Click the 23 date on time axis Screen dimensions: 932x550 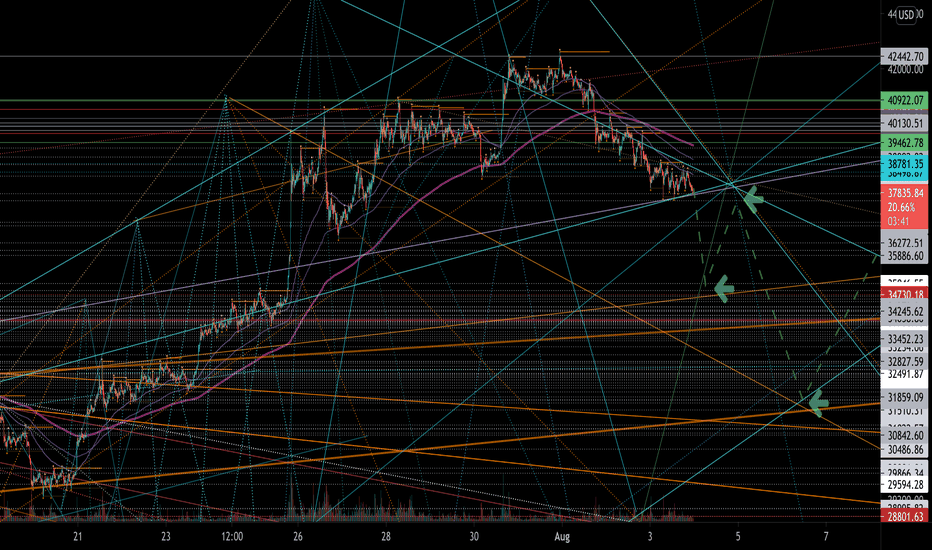[x=166, y=537]
